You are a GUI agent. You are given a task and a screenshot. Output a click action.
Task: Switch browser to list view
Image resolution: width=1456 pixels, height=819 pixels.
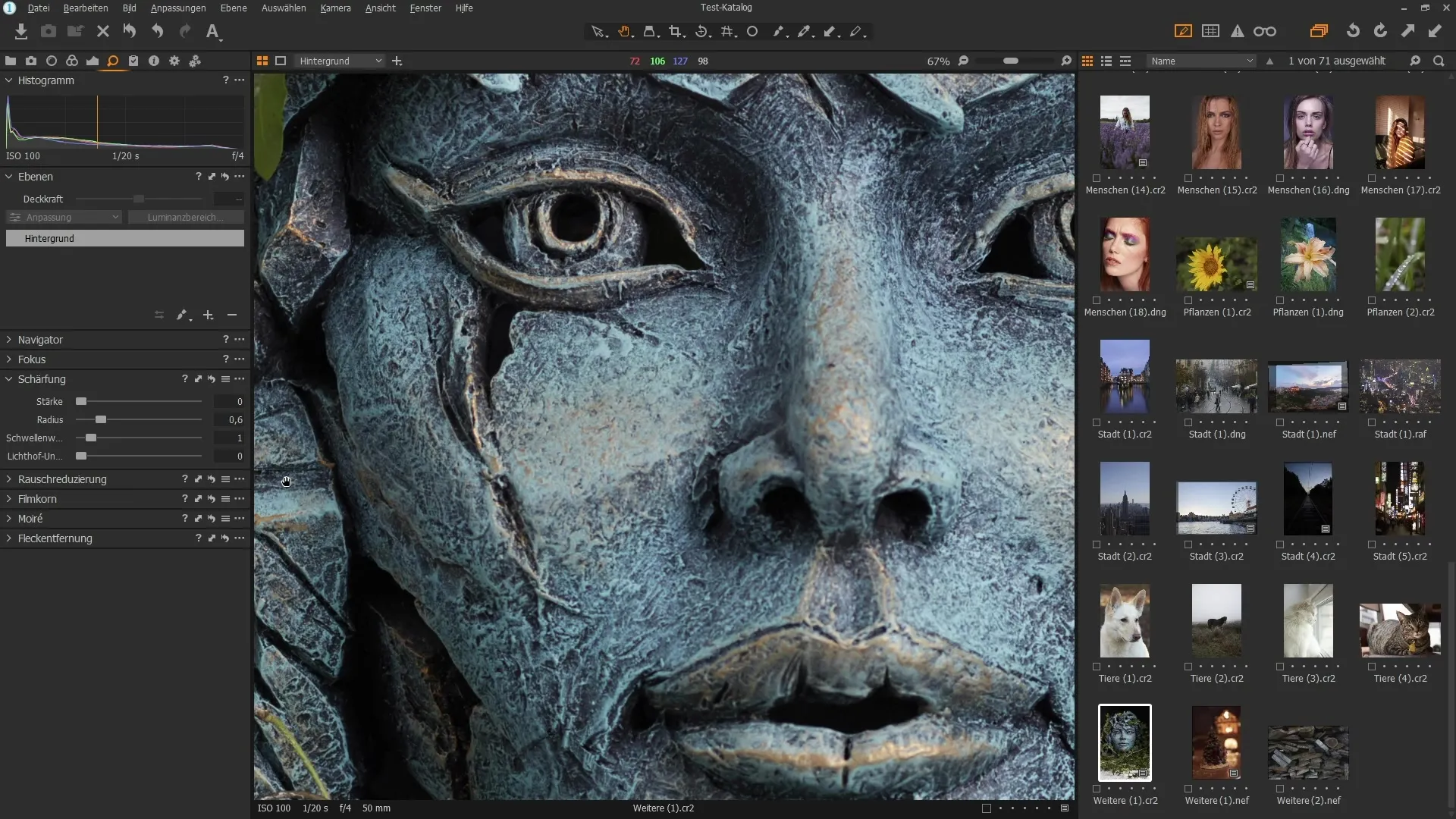(x=1106, y=61)
